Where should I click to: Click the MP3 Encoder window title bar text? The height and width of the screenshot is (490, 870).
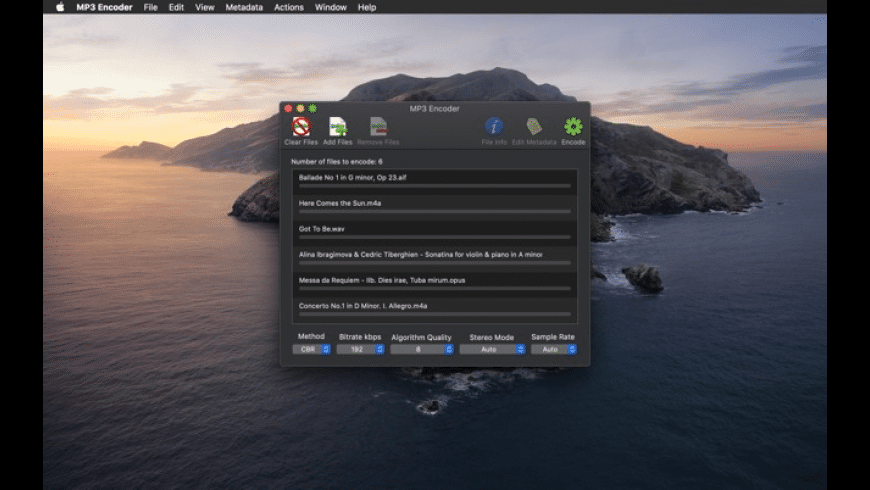434,108
